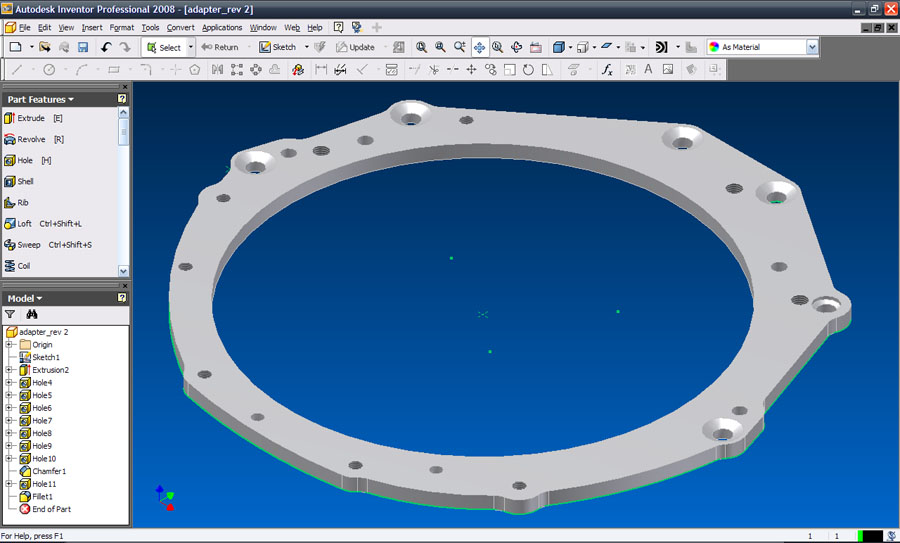
Task: Click the Sketch button
Action: point(279,47)
